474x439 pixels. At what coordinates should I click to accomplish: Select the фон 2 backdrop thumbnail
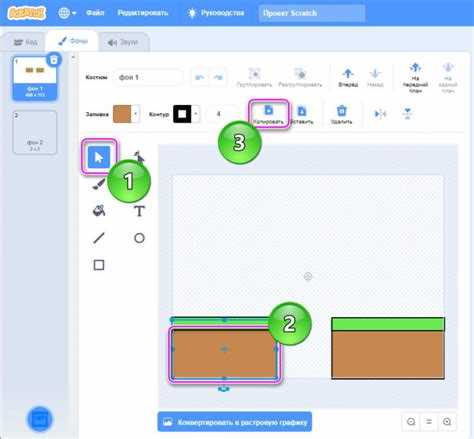(34, 133)
